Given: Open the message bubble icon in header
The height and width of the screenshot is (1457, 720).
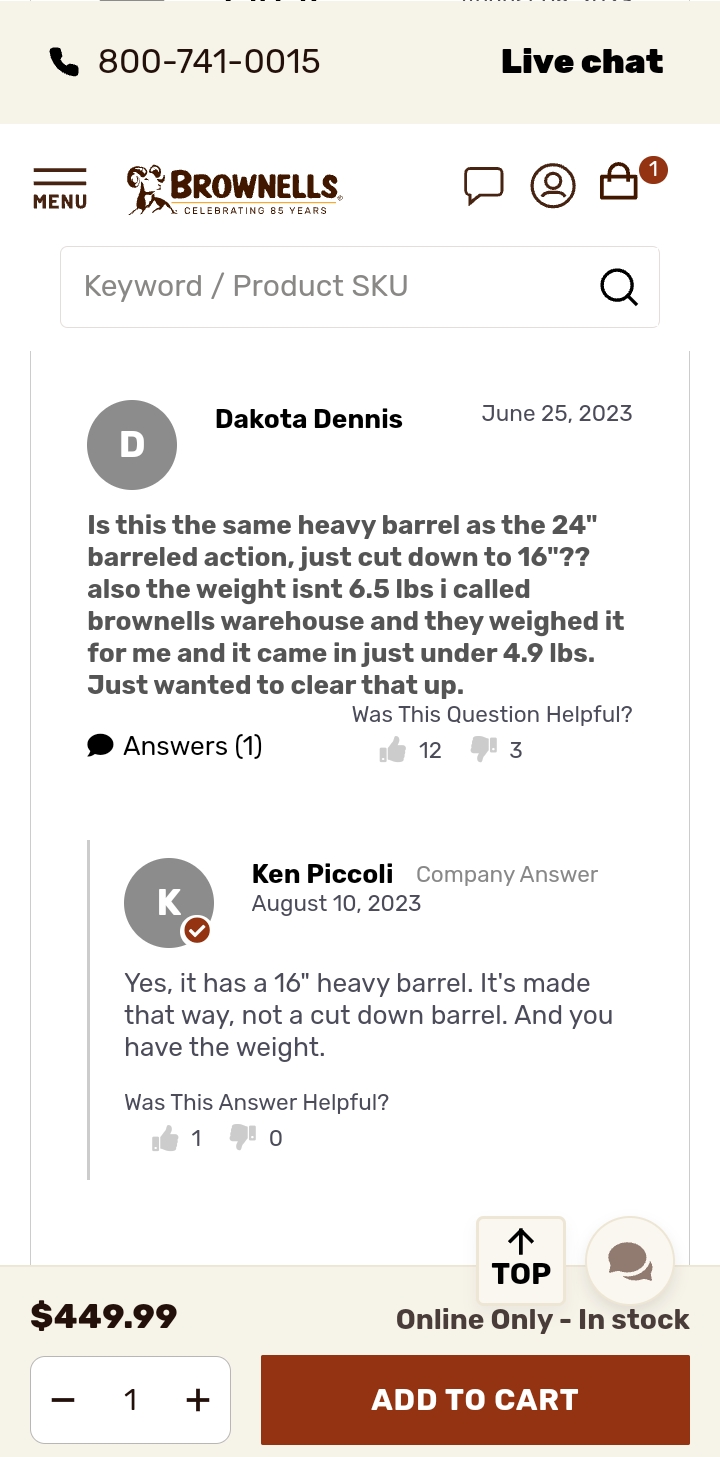Looking at the screenshot, I should click(x=484, y=186).
